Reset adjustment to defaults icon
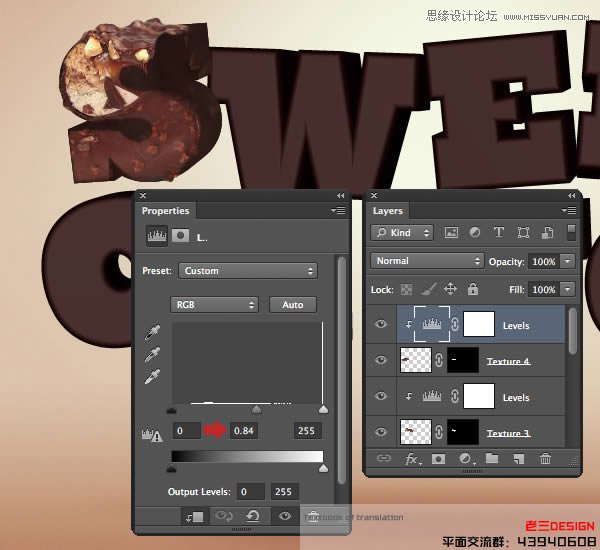This screenshot has width=600, height=550. [253, 517]
